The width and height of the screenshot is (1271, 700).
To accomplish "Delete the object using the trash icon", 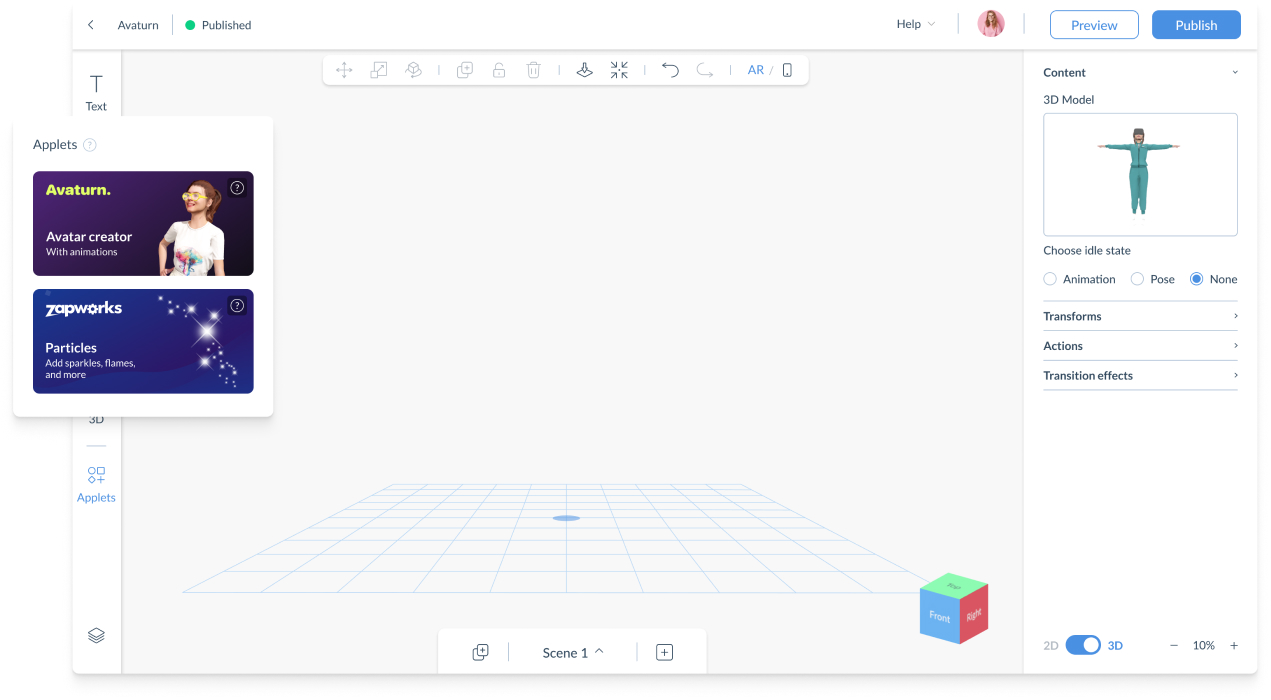I will click(533, 69).
